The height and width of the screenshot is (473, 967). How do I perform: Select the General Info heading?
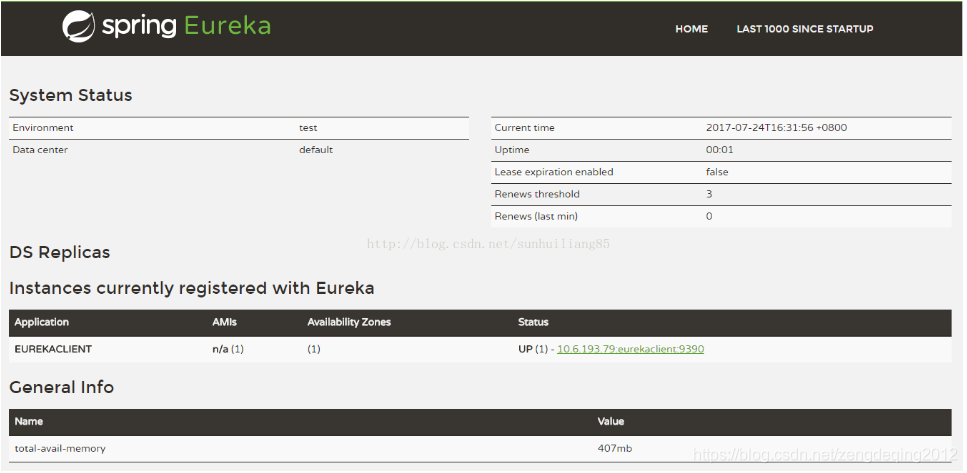(62, 387)
